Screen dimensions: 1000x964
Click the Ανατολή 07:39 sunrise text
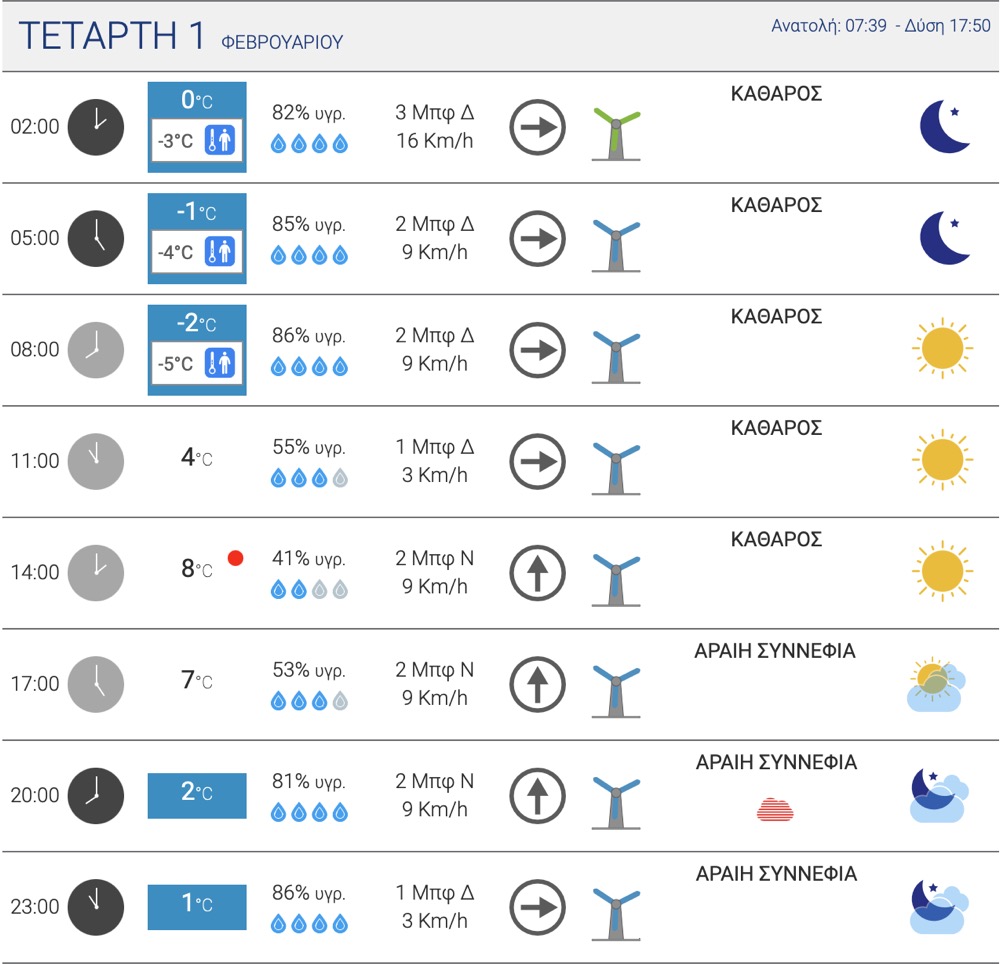[829, 26]
